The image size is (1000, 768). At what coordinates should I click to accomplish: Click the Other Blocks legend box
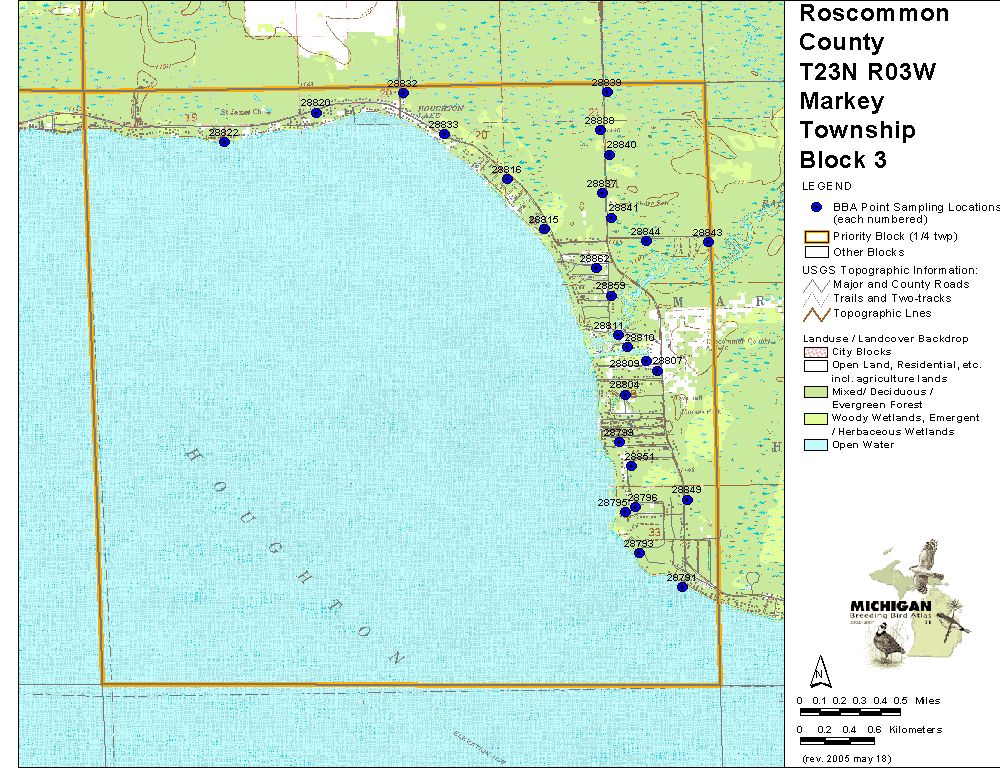point(817,252)
